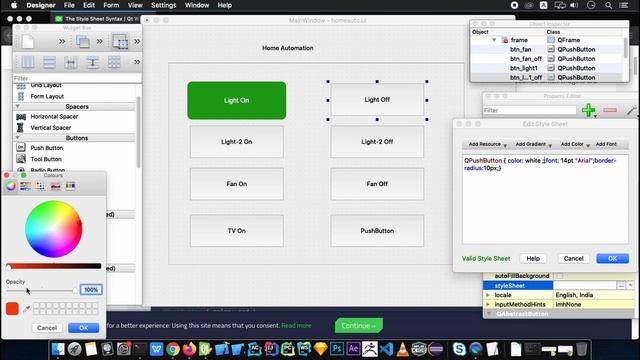This screenshot has height=360, width=640.
Task: Open the View menu
Action: click(135, 5)
